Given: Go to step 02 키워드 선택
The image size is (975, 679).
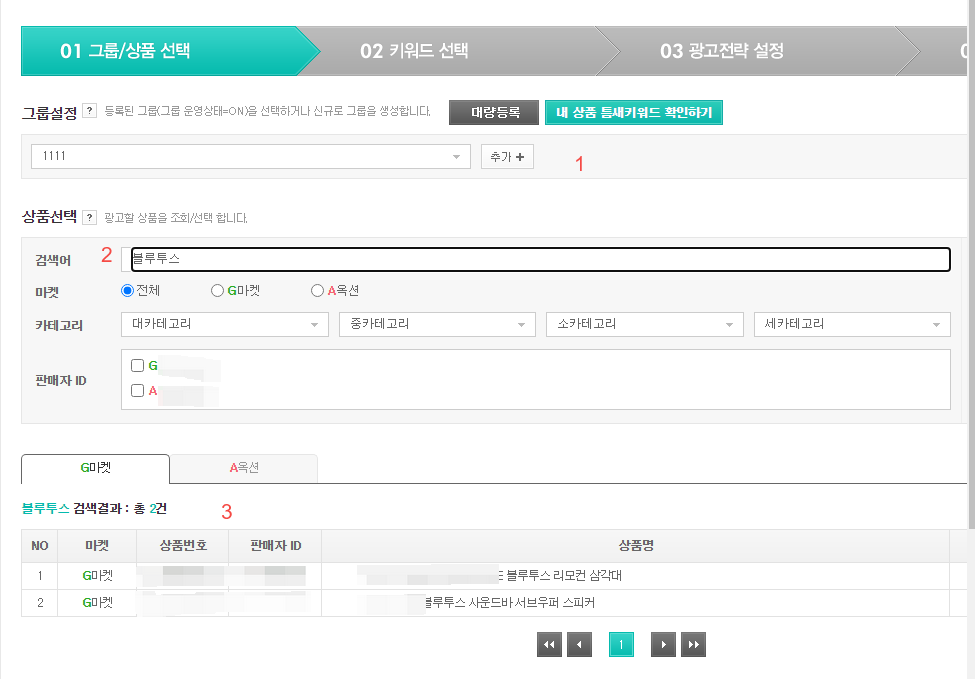Looking at the screenshot, I should pyautogui.click(x=457, y=51).
